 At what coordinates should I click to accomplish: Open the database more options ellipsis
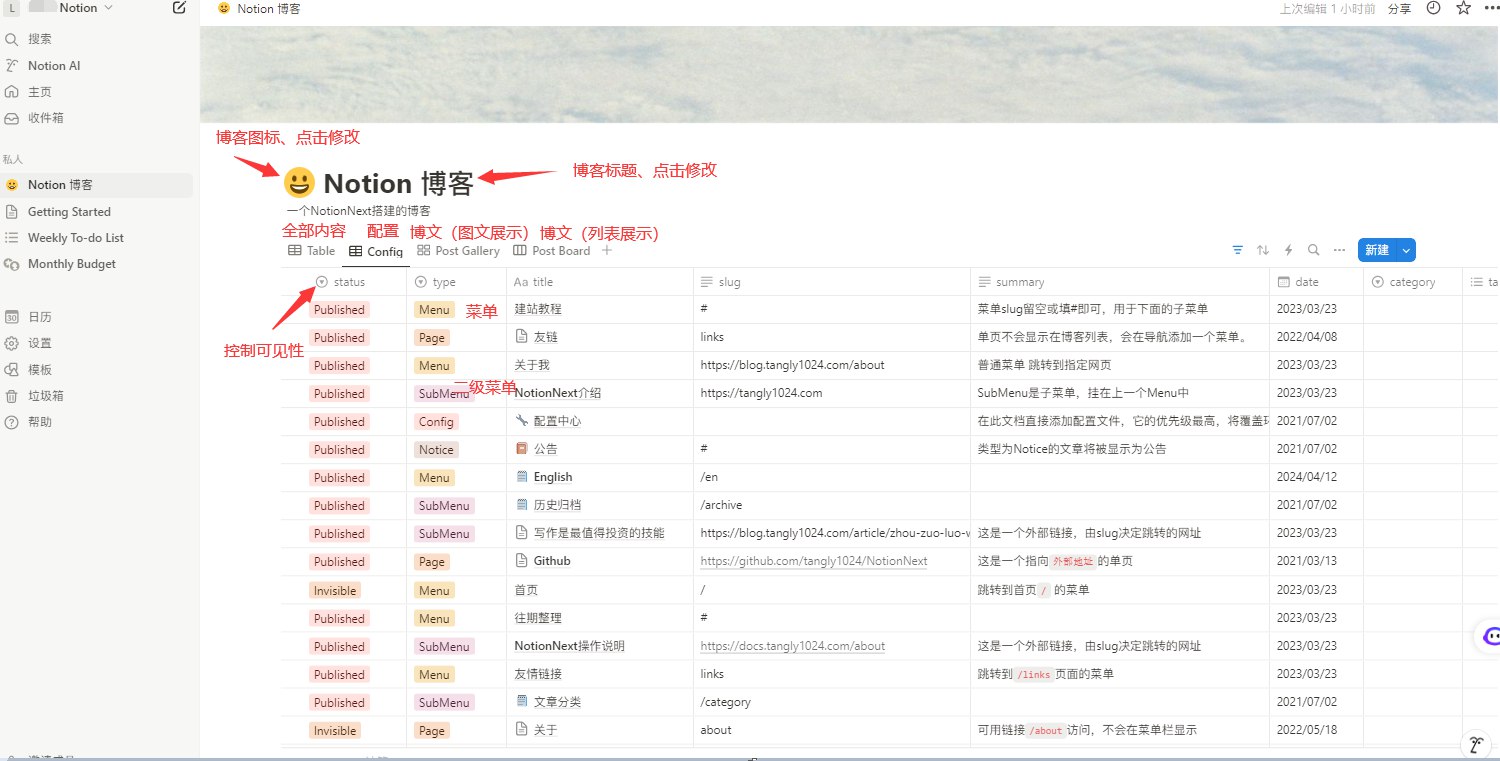click(x=1338, y=250)
